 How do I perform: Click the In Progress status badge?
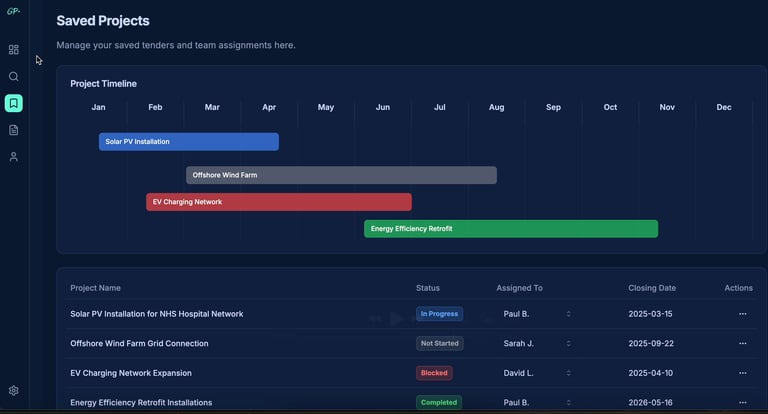pos(439,314)
